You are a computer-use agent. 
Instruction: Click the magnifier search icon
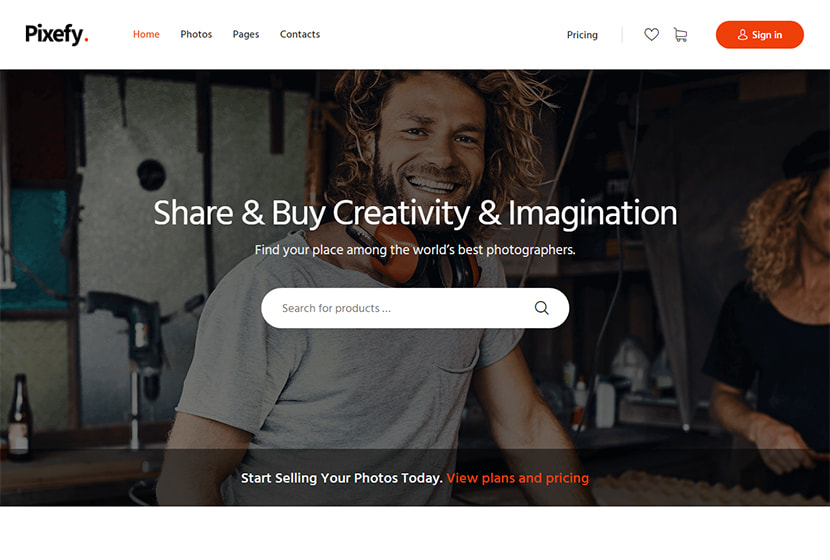pyautogui.click(x=541, y=308)
